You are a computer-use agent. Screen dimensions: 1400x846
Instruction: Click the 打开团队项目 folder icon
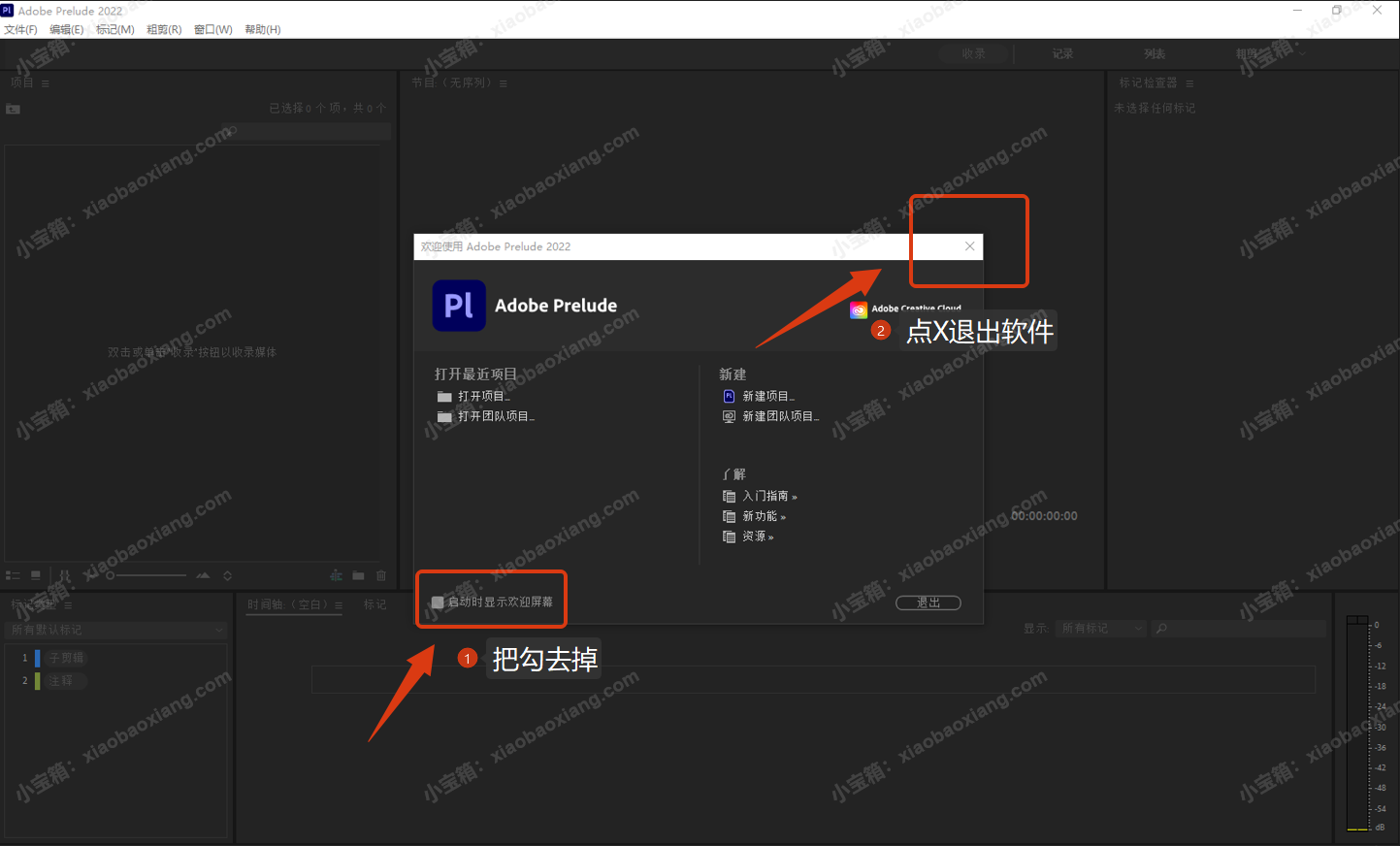pyautogui.click(x=444, y=416)
